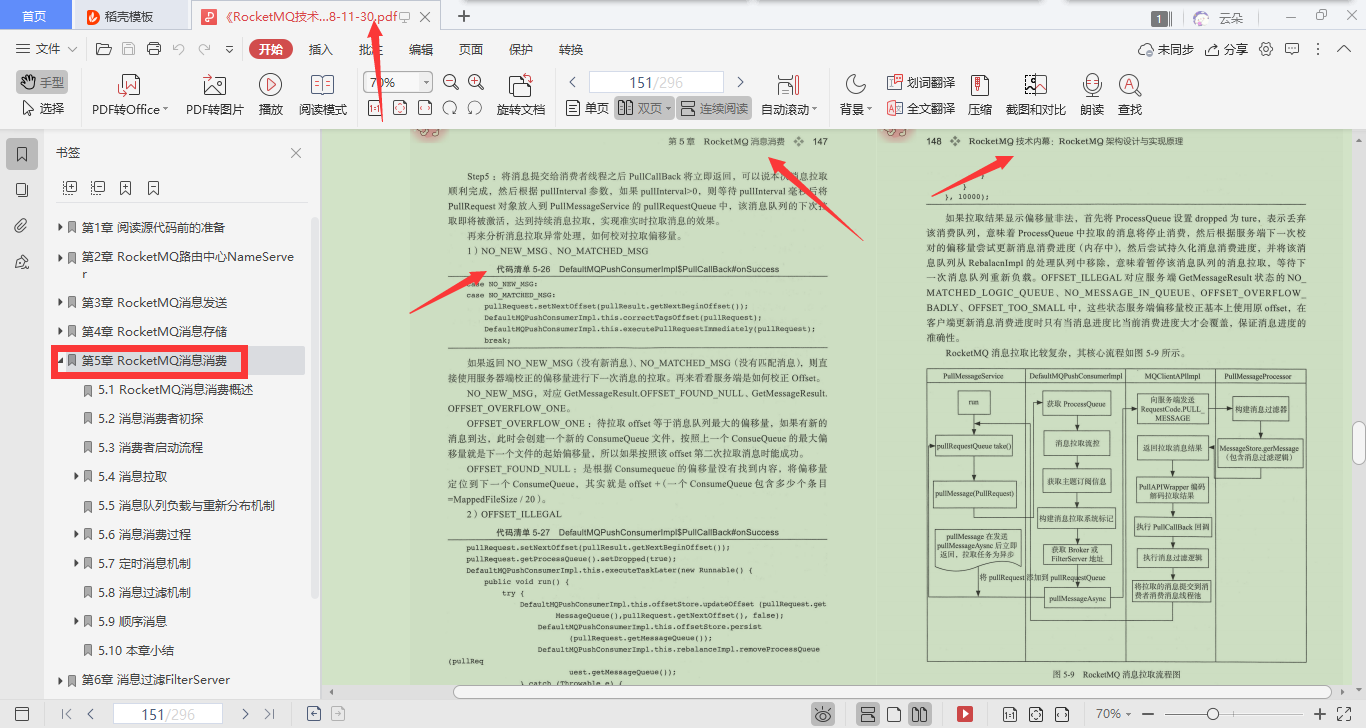Open bookmark 5.2 消息消费者初探
Screen dimensions: 1366x728
(151, 418)
